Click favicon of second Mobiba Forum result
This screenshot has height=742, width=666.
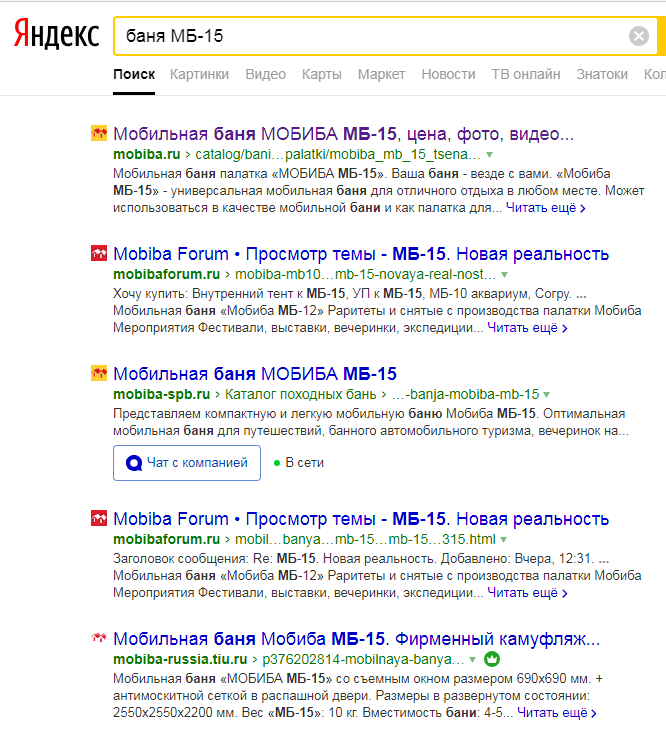(99, 519)
